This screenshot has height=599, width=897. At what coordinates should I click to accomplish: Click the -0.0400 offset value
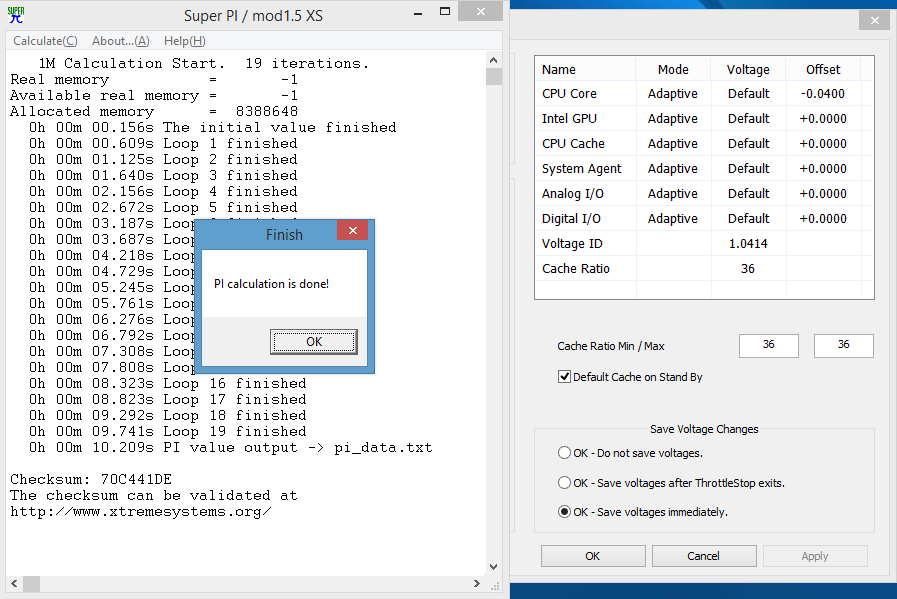(x=823, y=94)
